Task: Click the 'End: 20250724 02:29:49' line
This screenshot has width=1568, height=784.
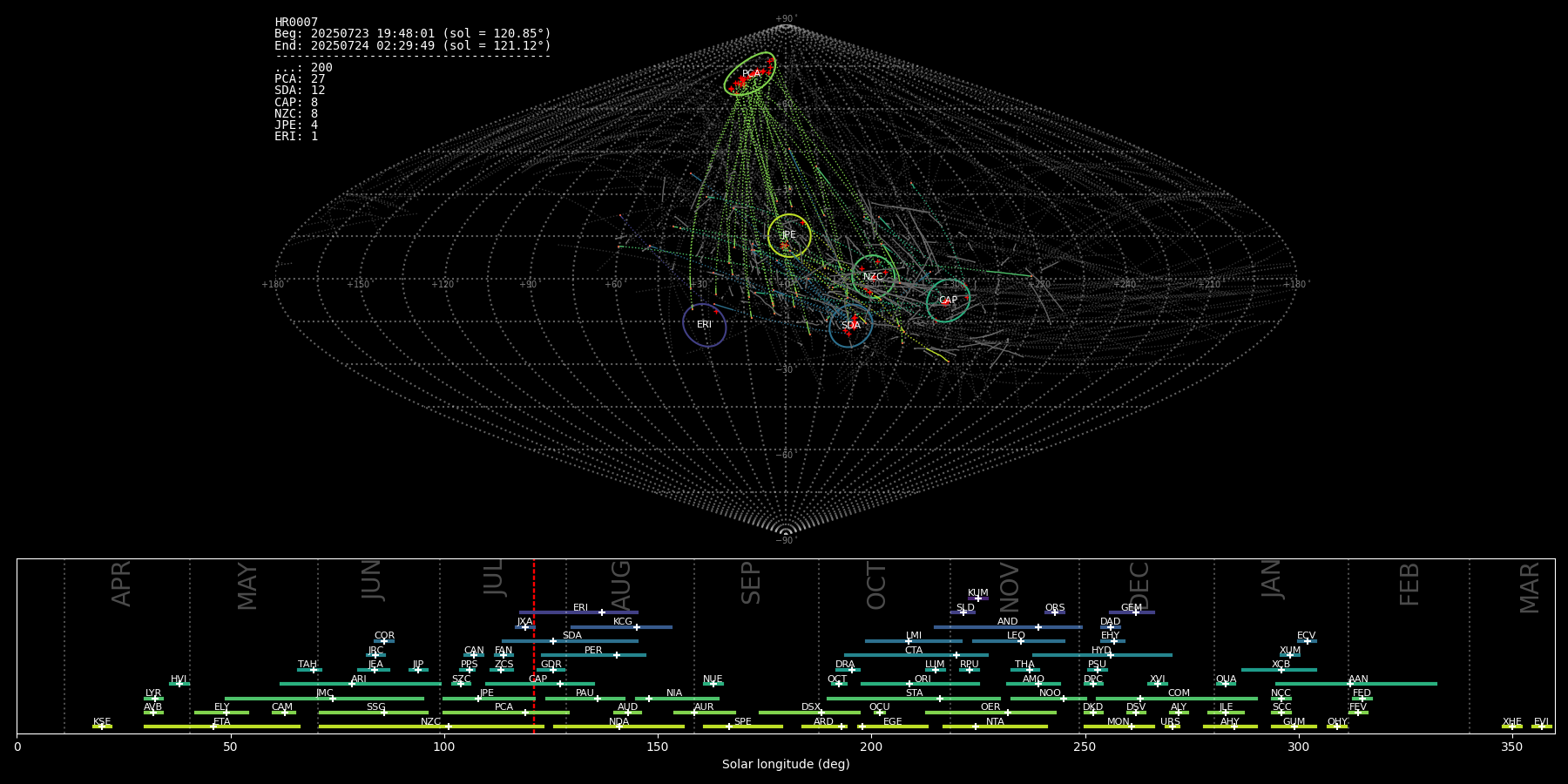Action: pos(413,45)
